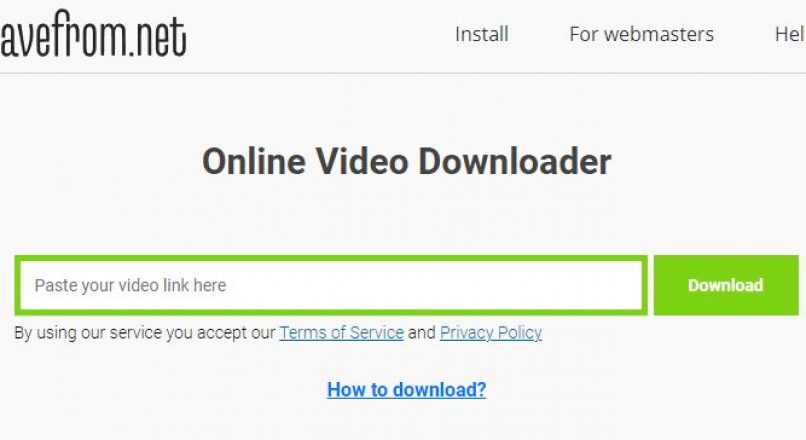Open the How to download? link
Screen dimensions: 806x440
coord(407,390)
